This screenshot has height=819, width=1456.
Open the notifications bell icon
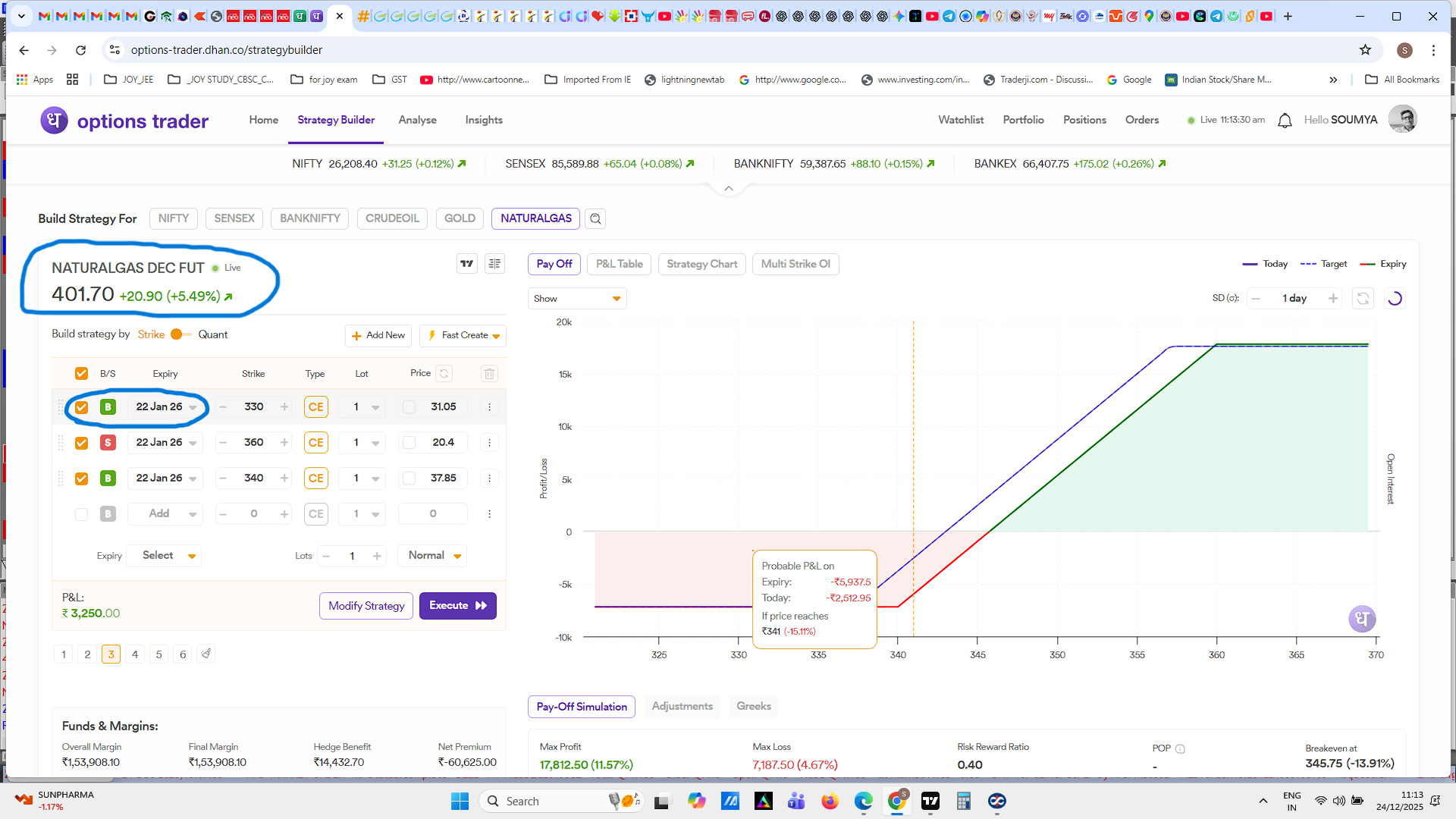pyautogui.click(x=1285, y=121)
